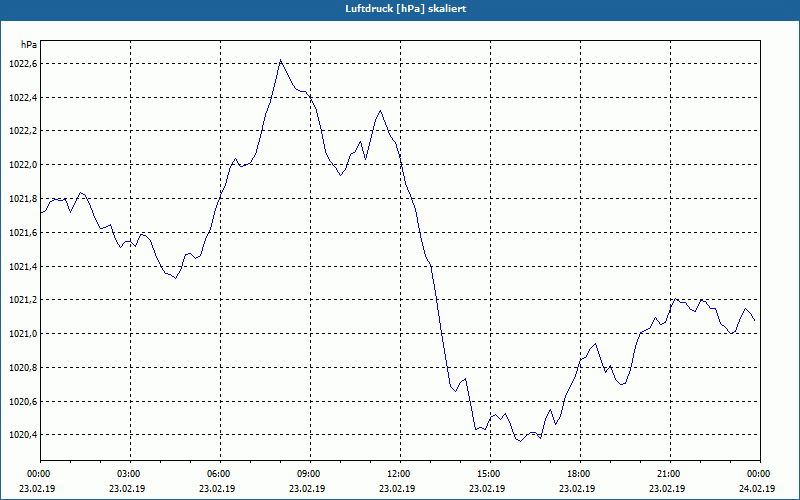Click the "06:00" x-axis time label

tap(217, 474)
